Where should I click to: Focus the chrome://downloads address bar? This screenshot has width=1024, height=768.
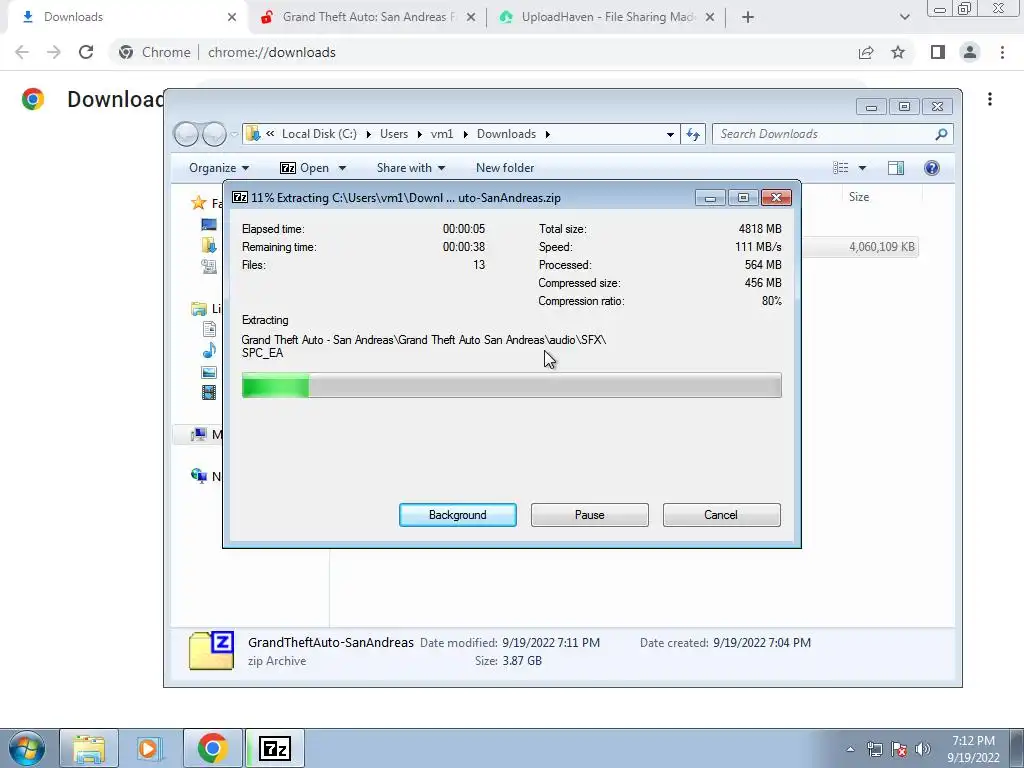coord(272,52)
